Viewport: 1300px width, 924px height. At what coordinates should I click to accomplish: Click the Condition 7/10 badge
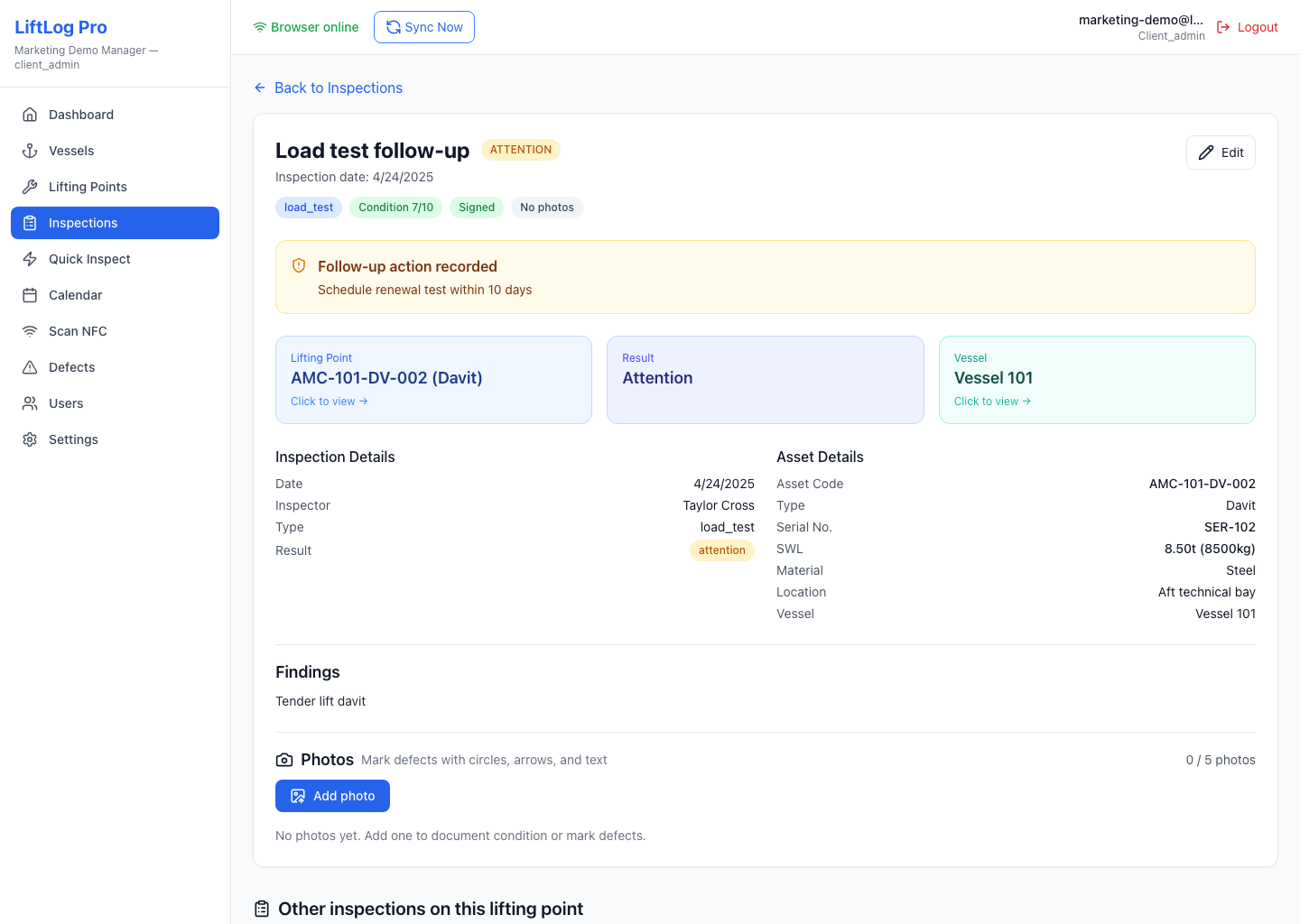[395, 208]
